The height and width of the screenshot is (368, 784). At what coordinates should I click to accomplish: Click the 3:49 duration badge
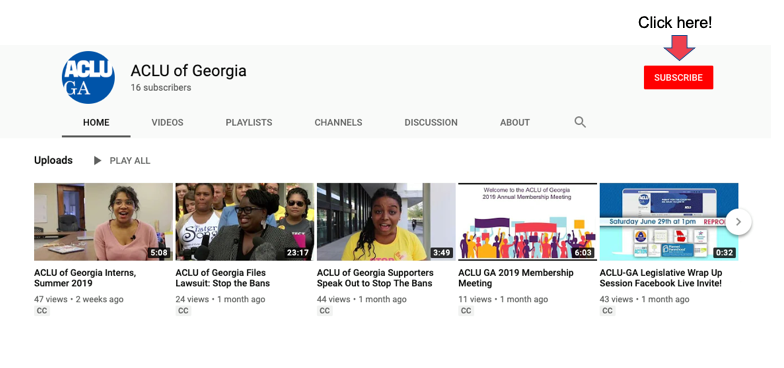[442, 252]
